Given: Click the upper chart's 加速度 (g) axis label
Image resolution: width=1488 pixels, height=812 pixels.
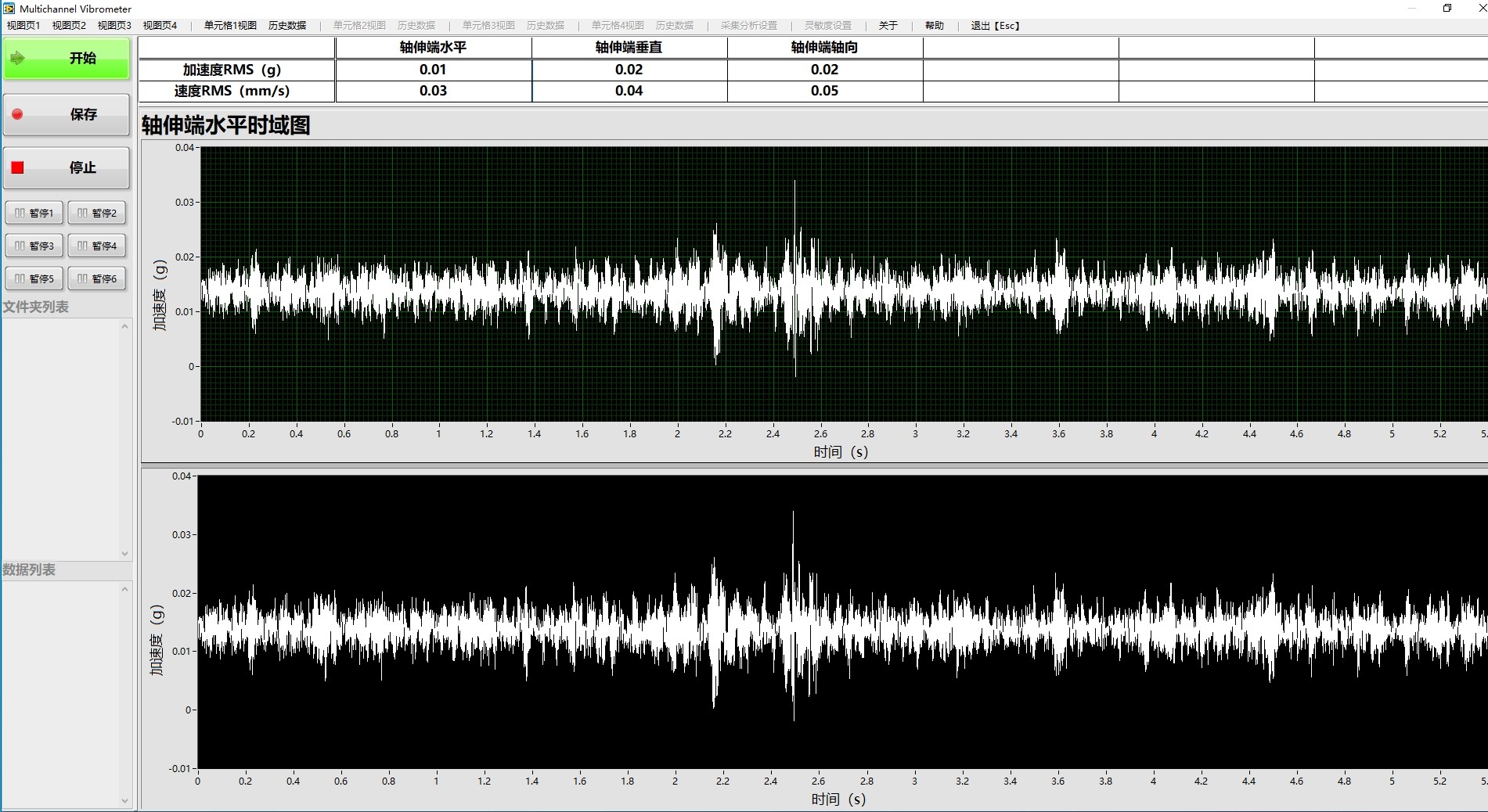Looking at the screenshot, I should pyautogui.click(x=160, y=294).
